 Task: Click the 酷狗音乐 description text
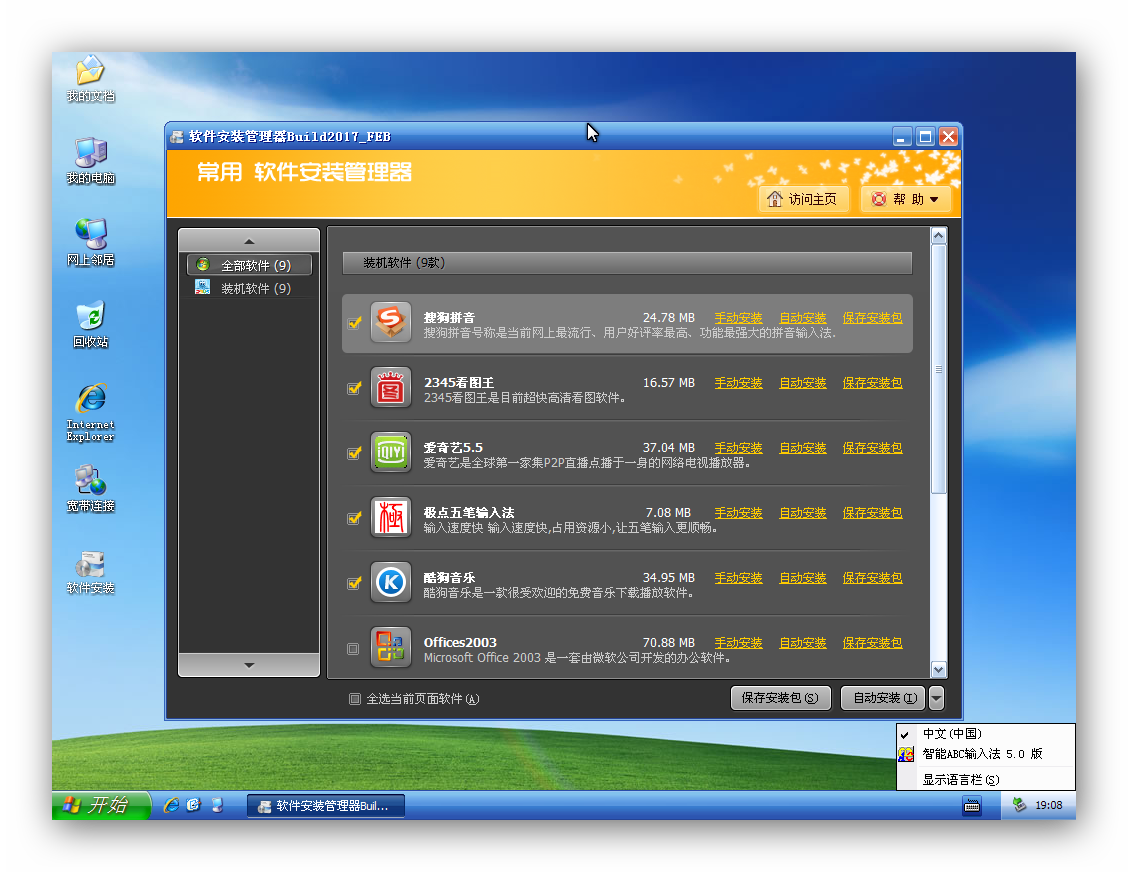click(x=558, y=593)
